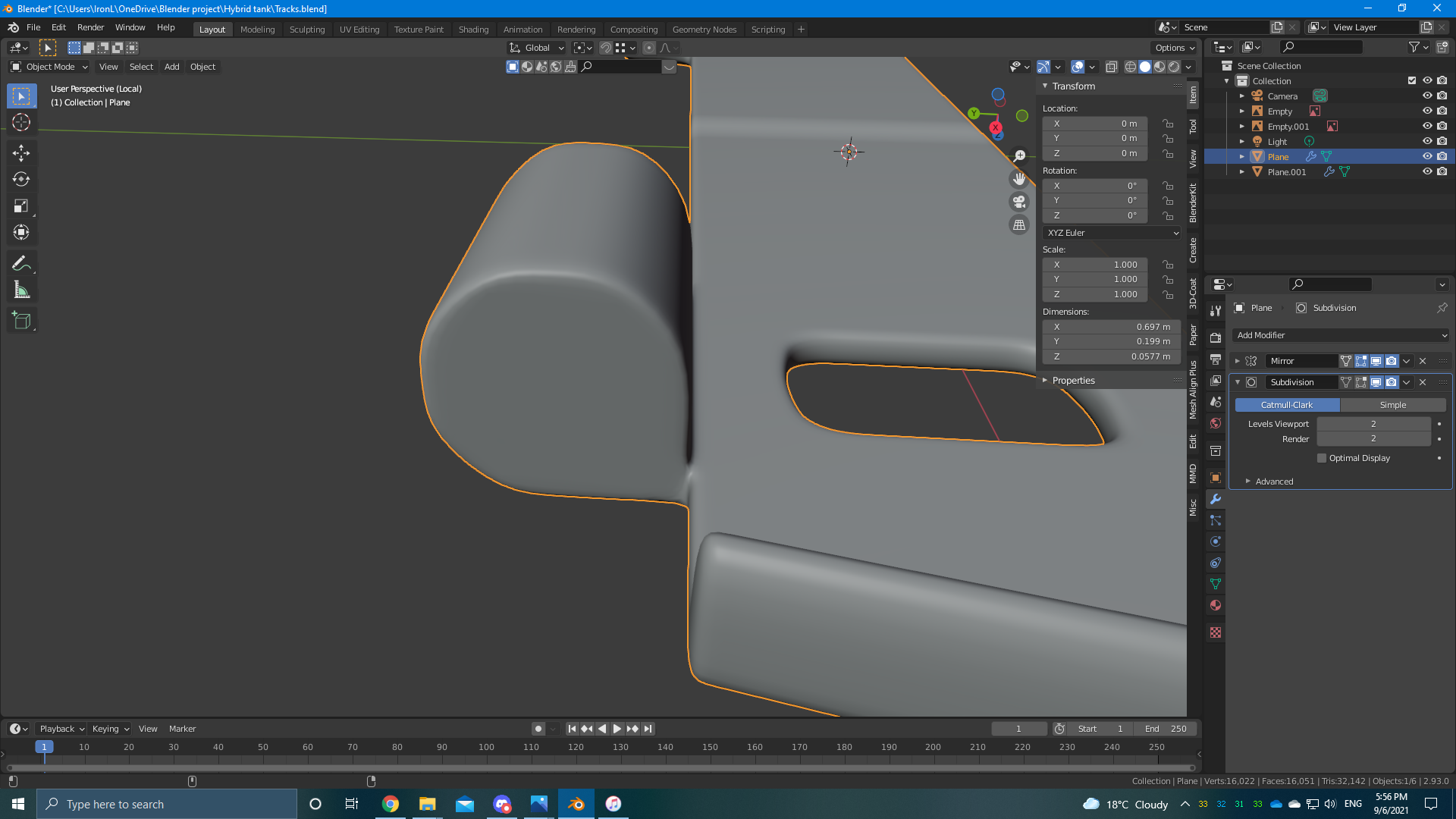Play the animation forward
The image size is (1456, 819).
tap(617, 729)
